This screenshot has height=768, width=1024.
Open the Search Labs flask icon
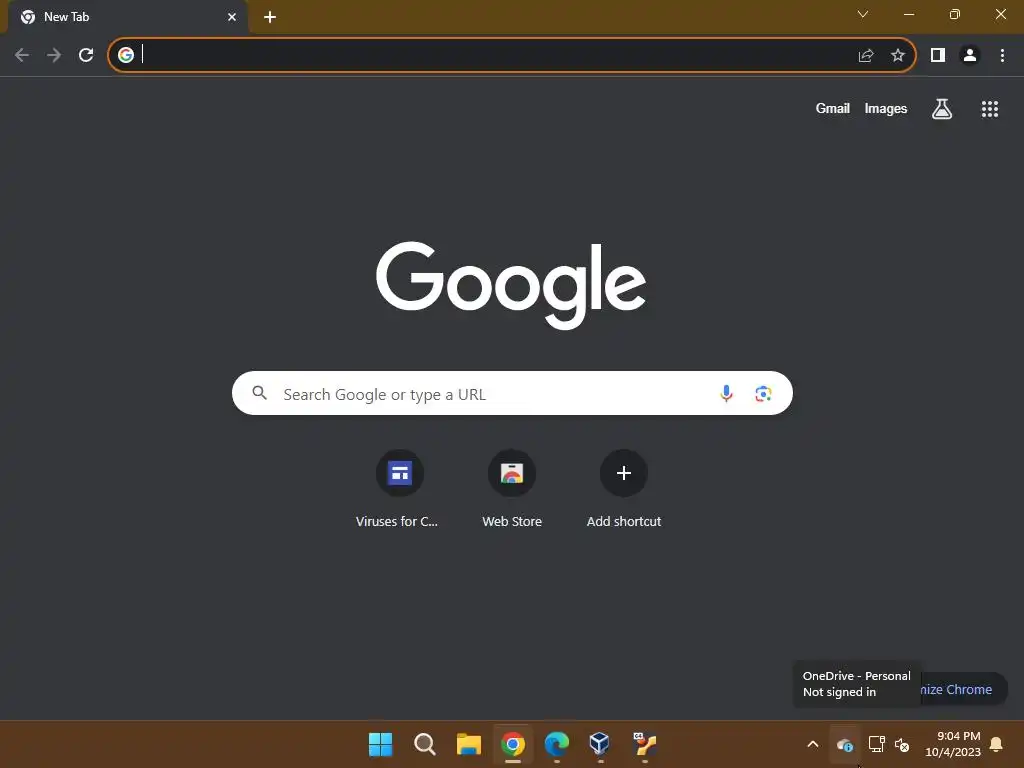tap(942, 109)
